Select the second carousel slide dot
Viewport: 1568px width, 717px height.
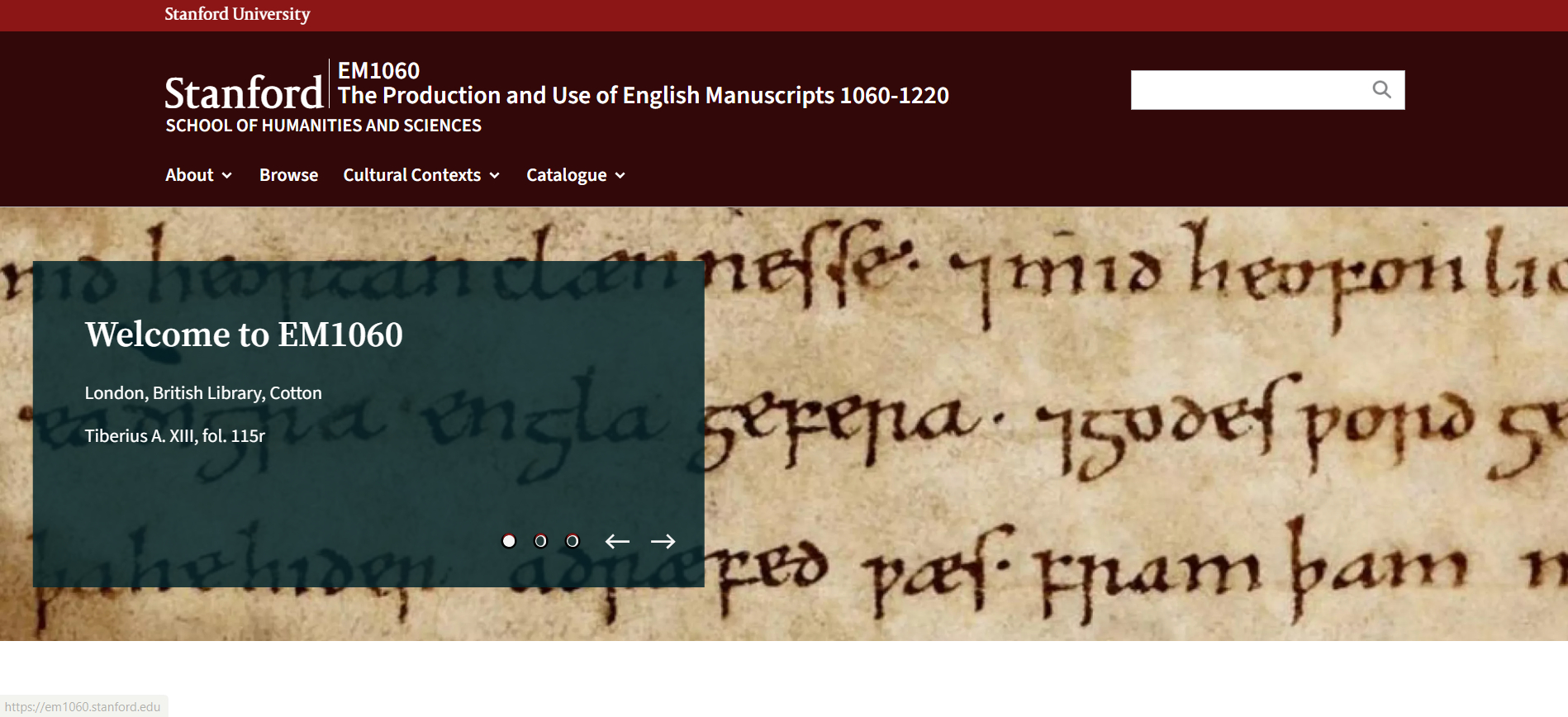click(x=540, y=541)
